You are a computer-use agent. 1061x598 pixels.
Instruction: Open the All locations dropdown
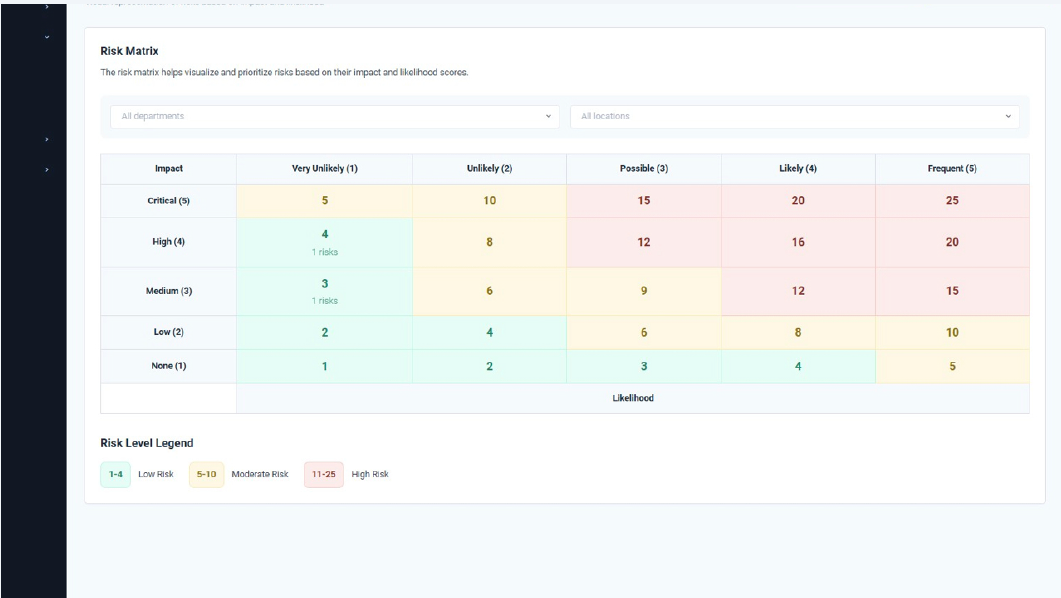point(797,116)
